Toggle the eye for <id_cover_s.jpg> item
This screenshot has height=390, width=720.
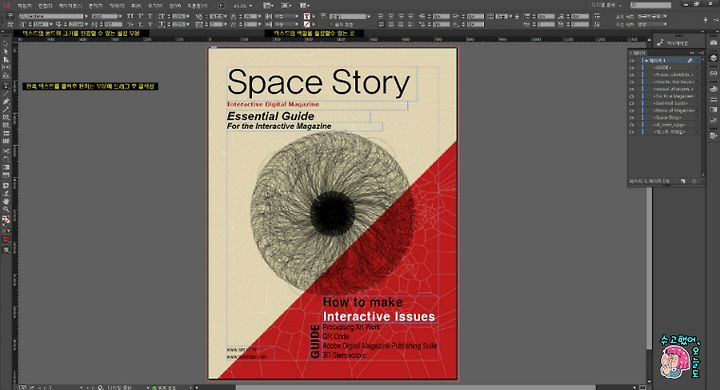(632, 125)
